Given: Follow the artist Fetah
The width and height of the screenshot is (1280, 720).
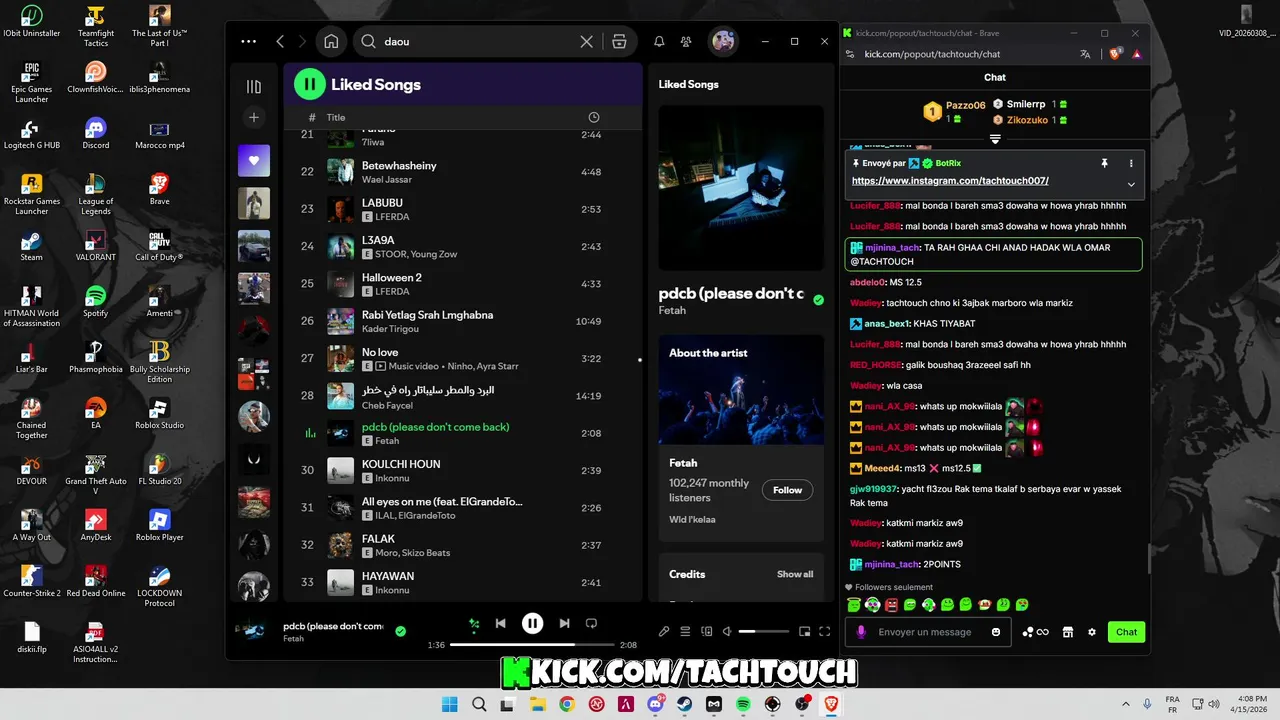Looking at the screenshot, I should pos(787,490).
